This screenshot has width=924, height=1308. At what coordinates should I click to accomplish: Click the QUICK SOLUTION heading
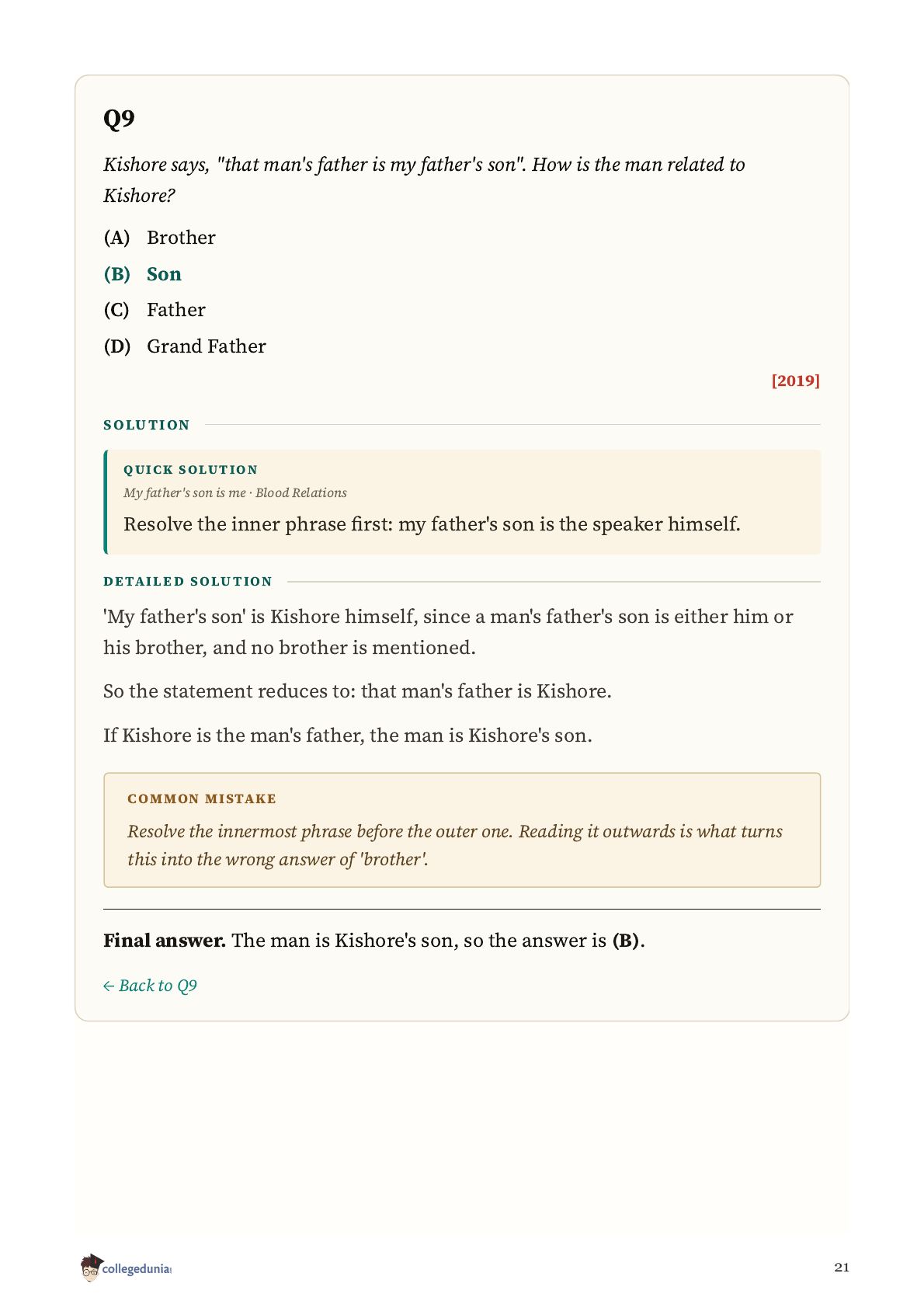(190, 470)
